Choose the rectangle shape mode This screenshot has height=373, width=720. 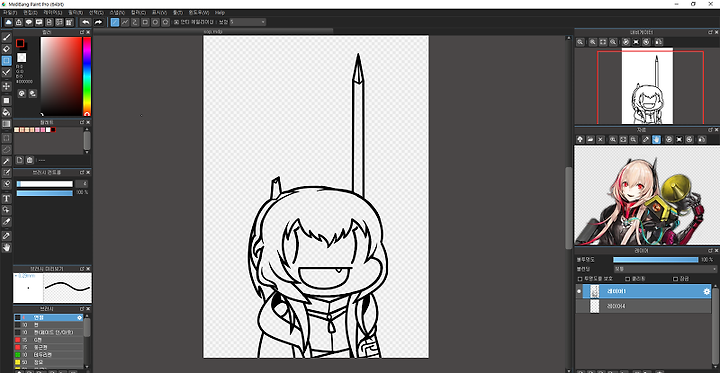pos(145,22)
